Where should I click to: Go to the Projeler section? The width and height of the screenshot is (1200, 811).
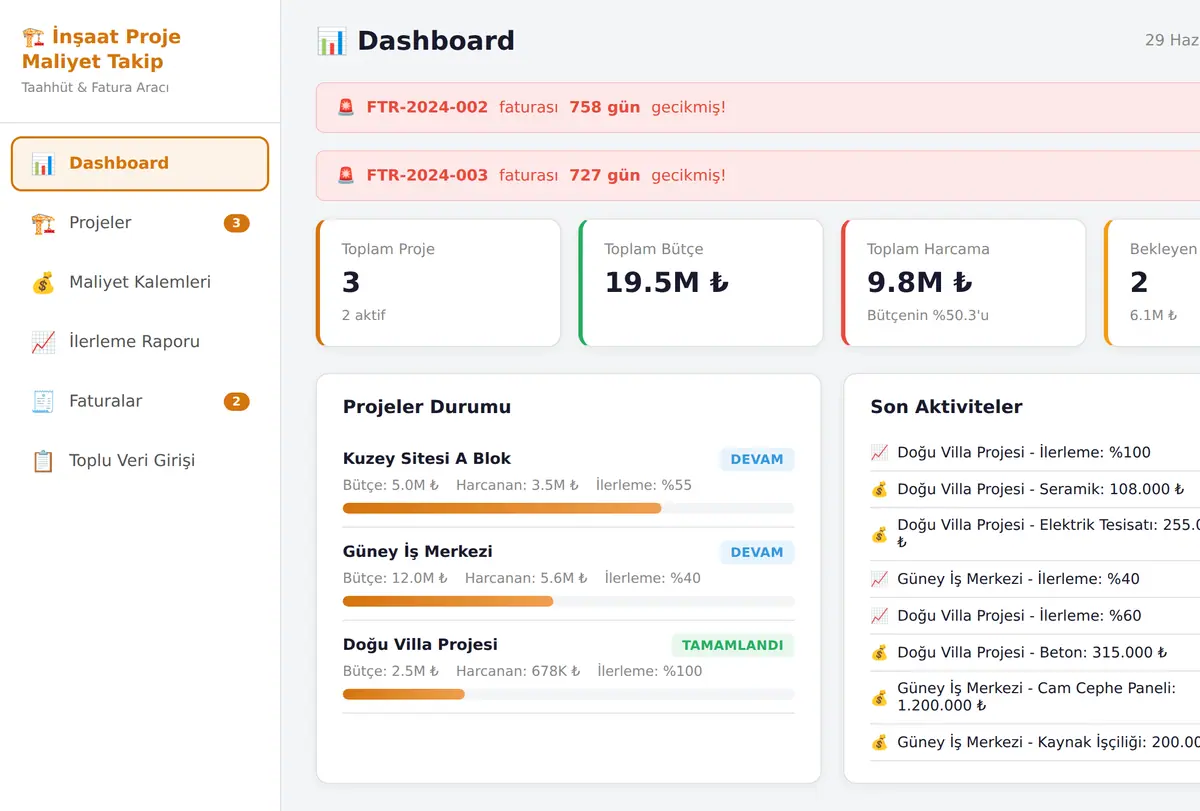[140, 223]
